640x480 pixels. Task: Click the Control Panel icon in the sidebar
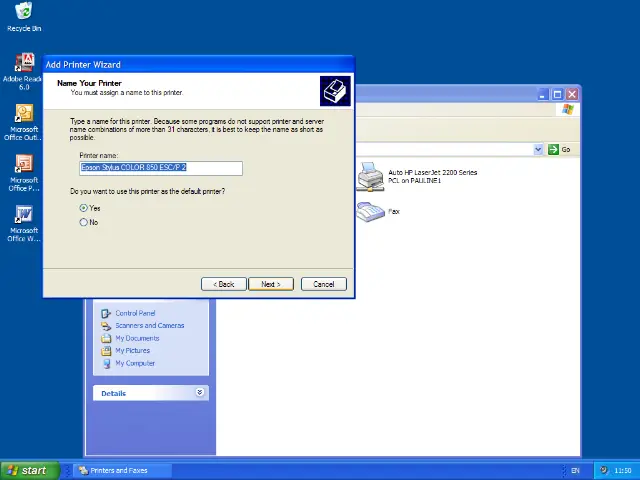coord(106,313)
